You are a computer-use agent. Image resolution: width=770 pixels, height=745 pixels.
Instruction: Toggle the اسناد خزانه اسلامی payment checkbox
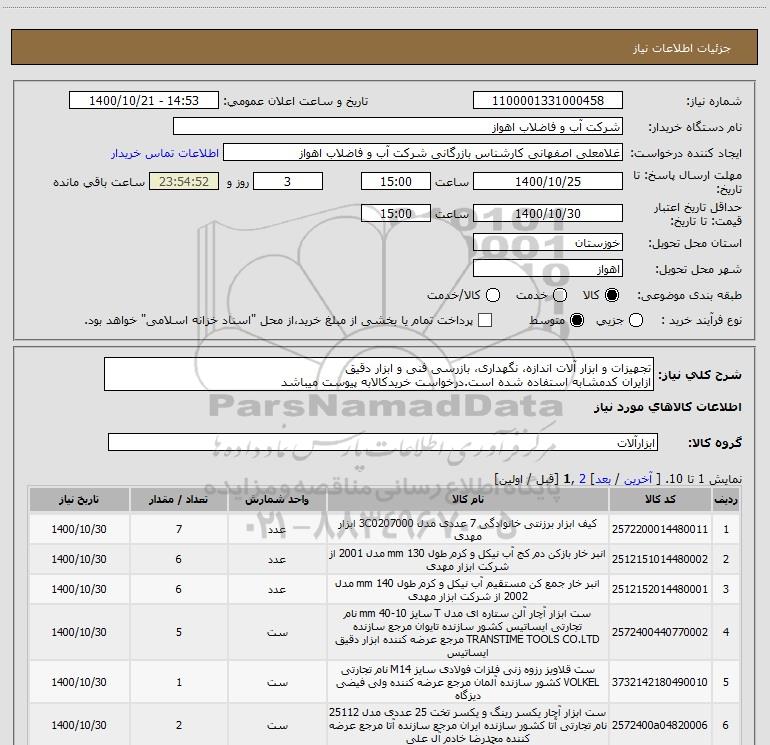point(485,320)
